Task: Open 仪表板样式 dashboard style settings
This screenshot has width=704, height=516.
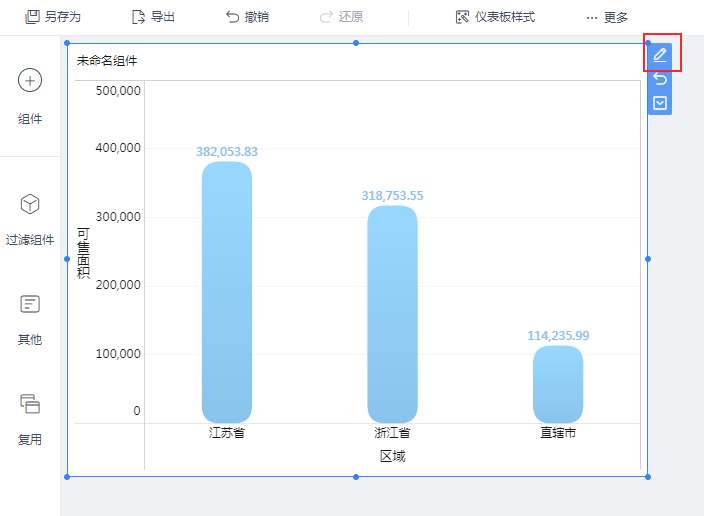Action: pos(495,17)
